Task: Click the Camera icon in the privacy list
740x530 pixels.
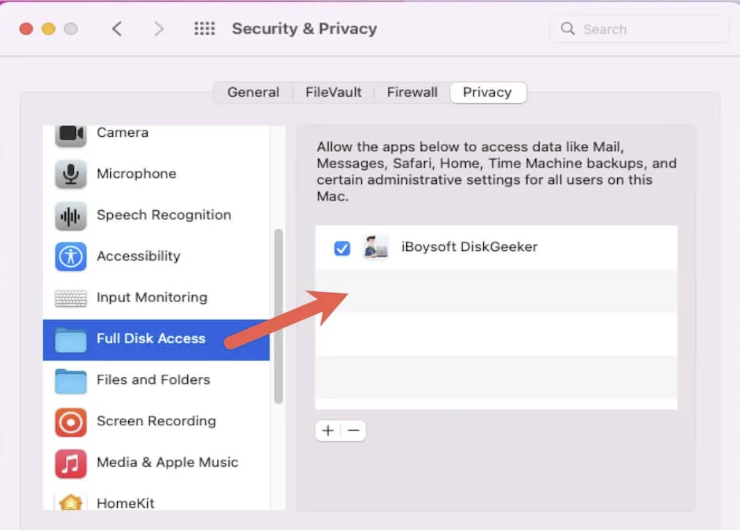Action: [x=71, y=135]
